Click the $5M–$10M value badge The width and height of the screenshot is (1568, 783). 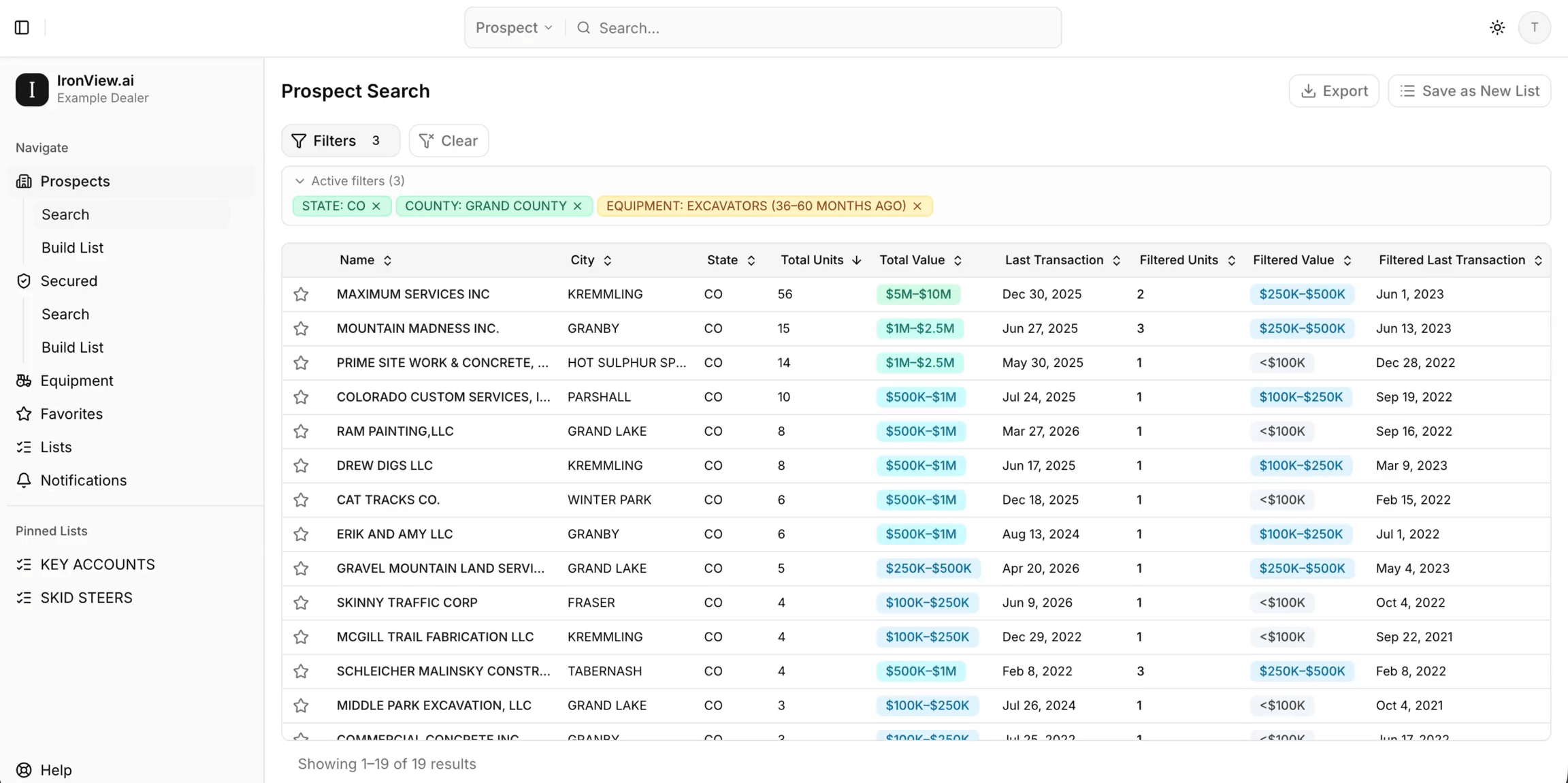pyautogui.click(x=918, y=294)
